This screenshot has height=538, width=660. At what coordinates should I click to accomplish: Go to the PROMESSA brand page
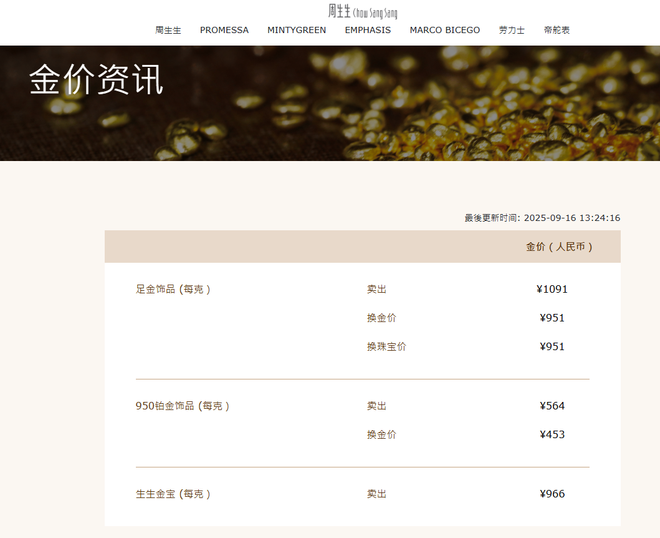224,30
